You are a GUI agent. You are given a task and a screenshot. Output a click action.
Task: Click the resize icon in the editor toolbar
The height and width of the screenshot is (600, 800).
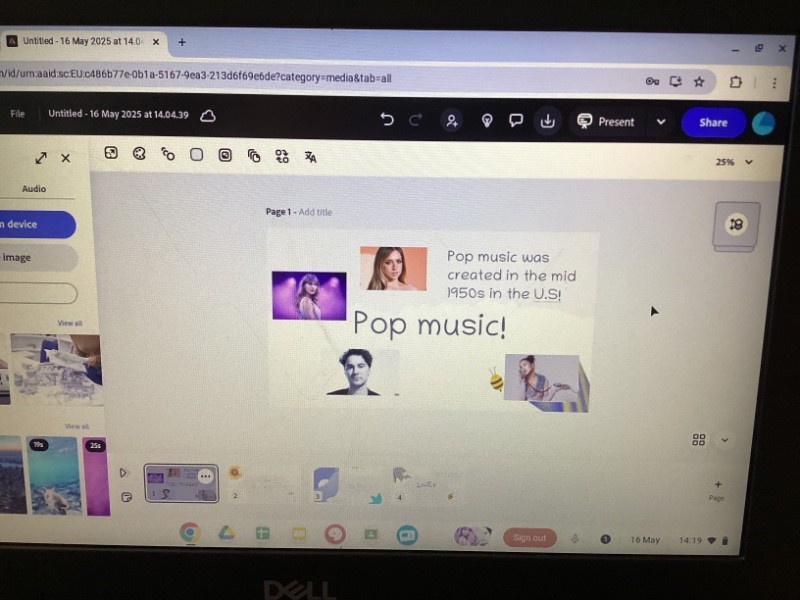tap(111, 153)
